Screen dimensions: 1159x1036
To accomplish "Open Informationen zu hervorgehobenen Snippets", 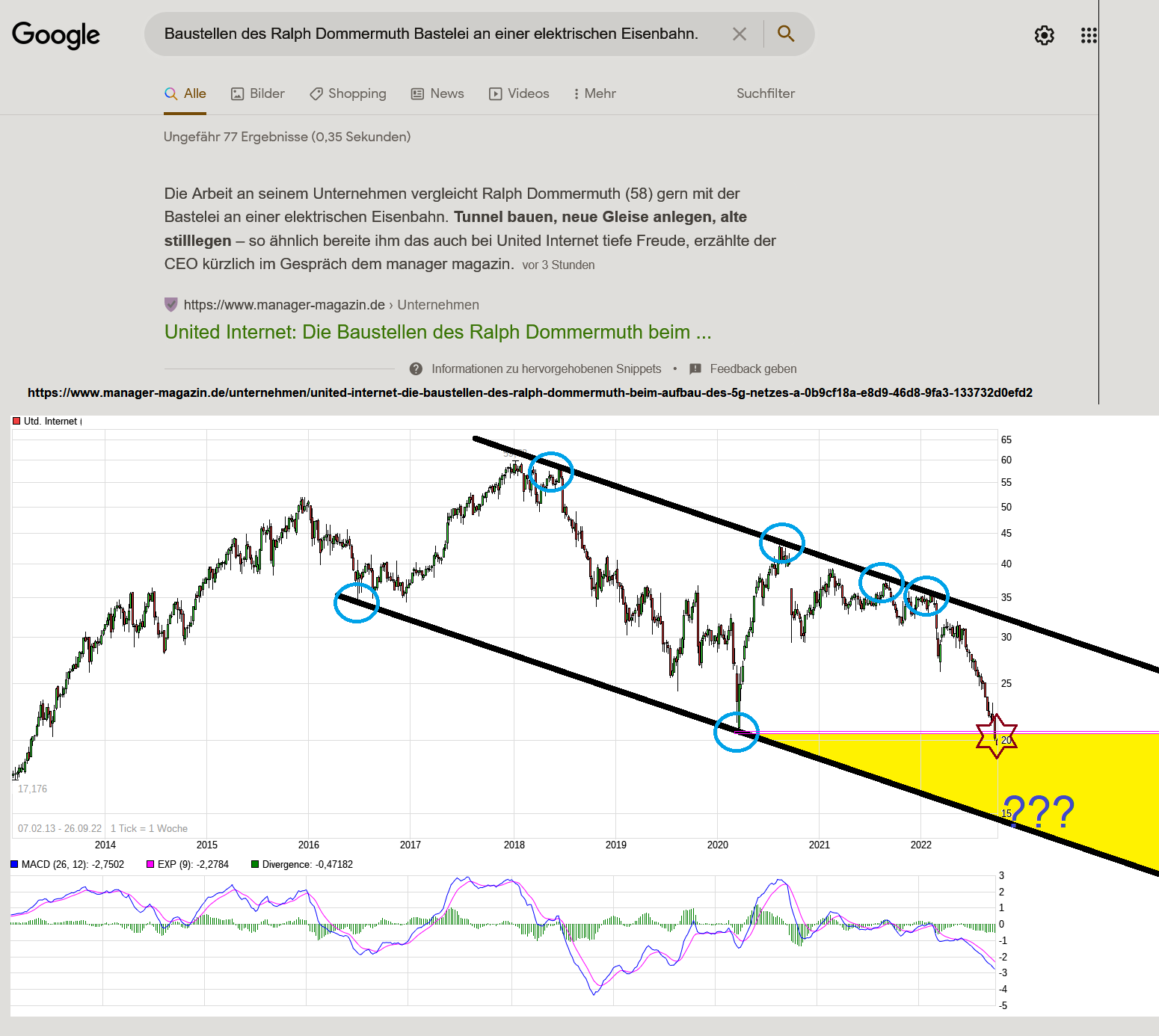I will 547,369.
